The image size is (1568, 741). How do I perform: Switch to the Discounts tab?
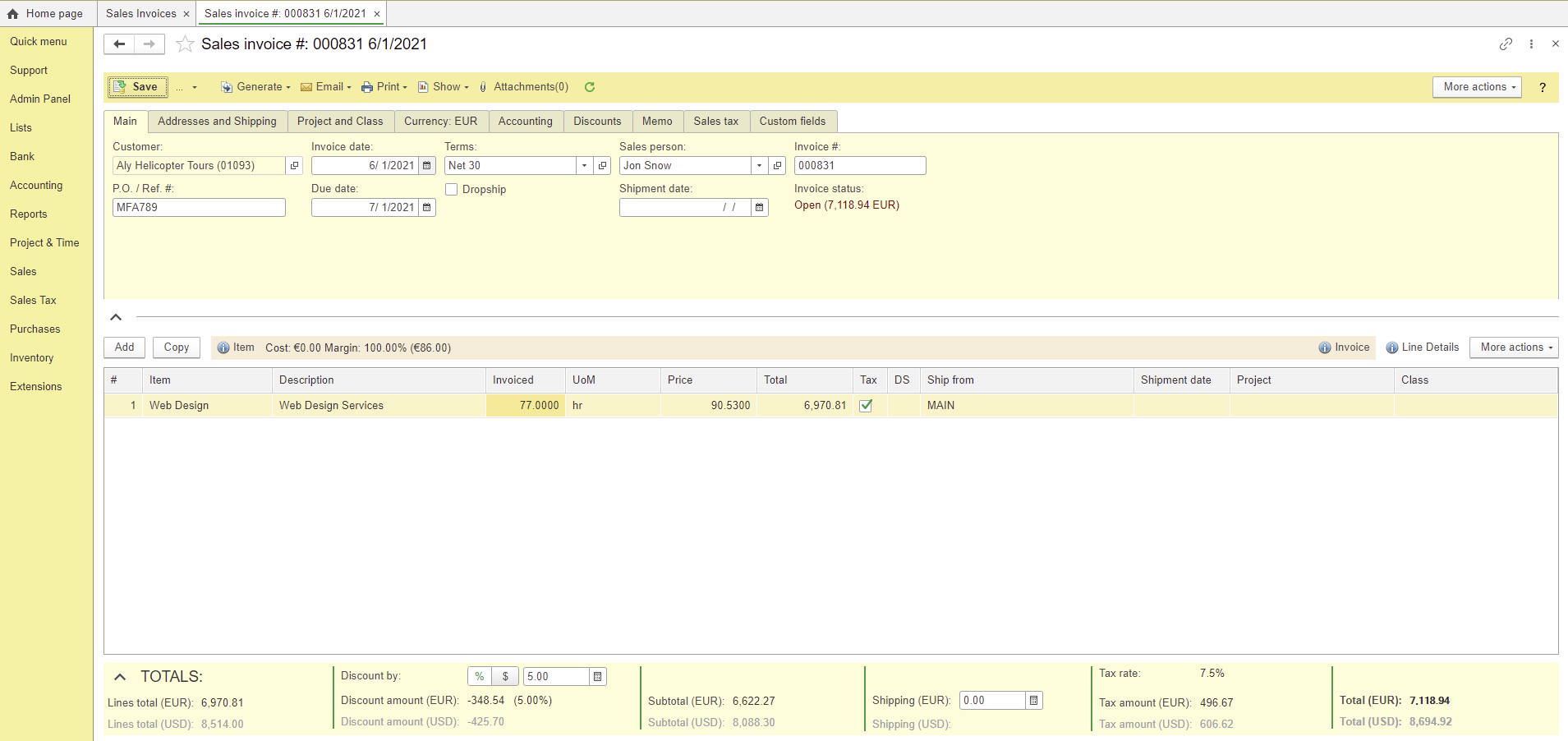(597, 122)
